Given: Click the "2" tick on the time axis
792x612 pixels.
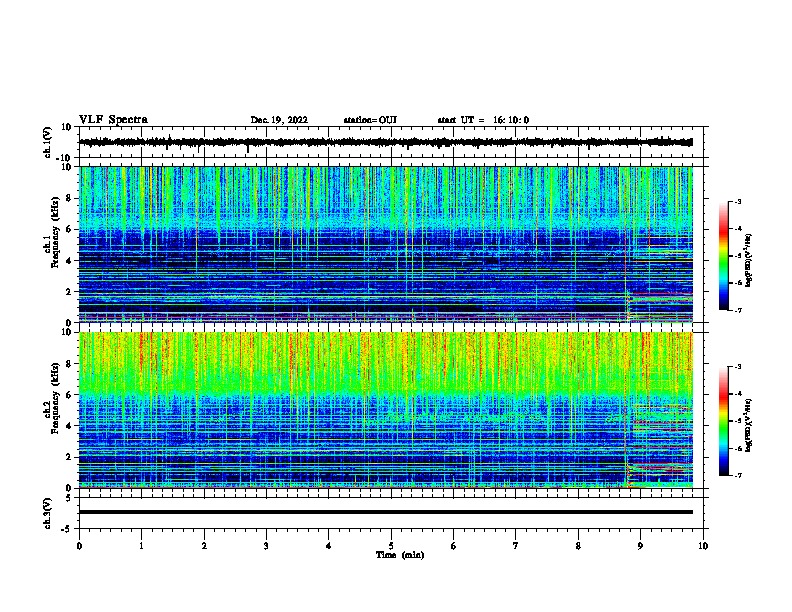Looking at the screenshot, I should pos(204,546).
